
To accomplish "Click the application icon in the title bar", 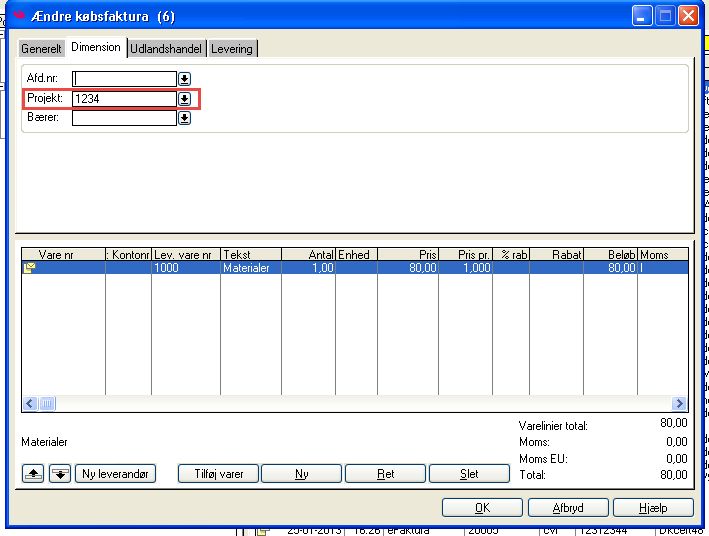I will pos(19,15).
